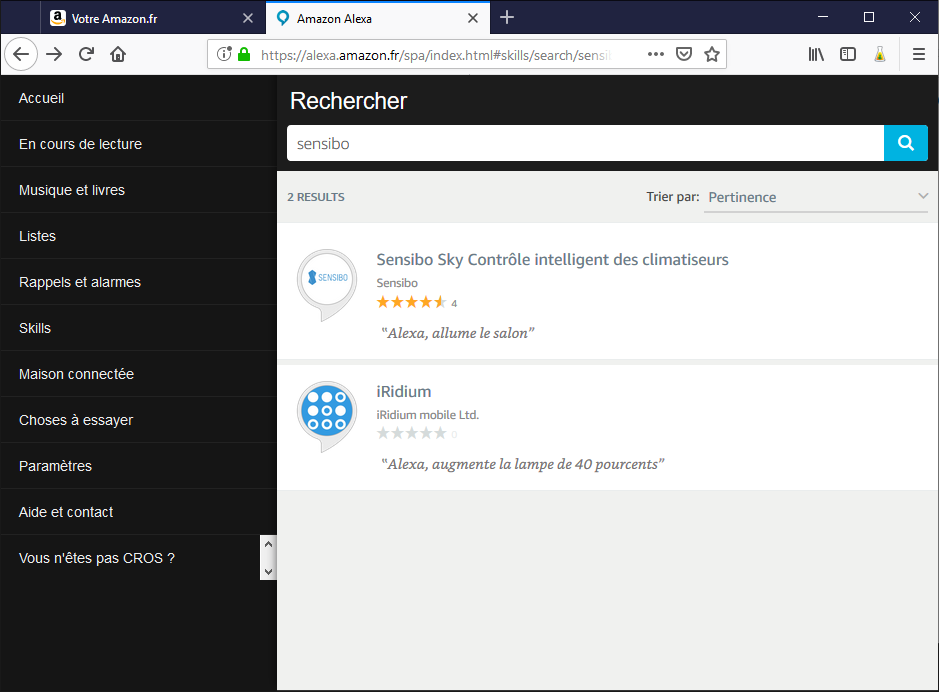Expand the Trier par Pertinence dropdown
939x692 pixels.
(x=816, y=197)
